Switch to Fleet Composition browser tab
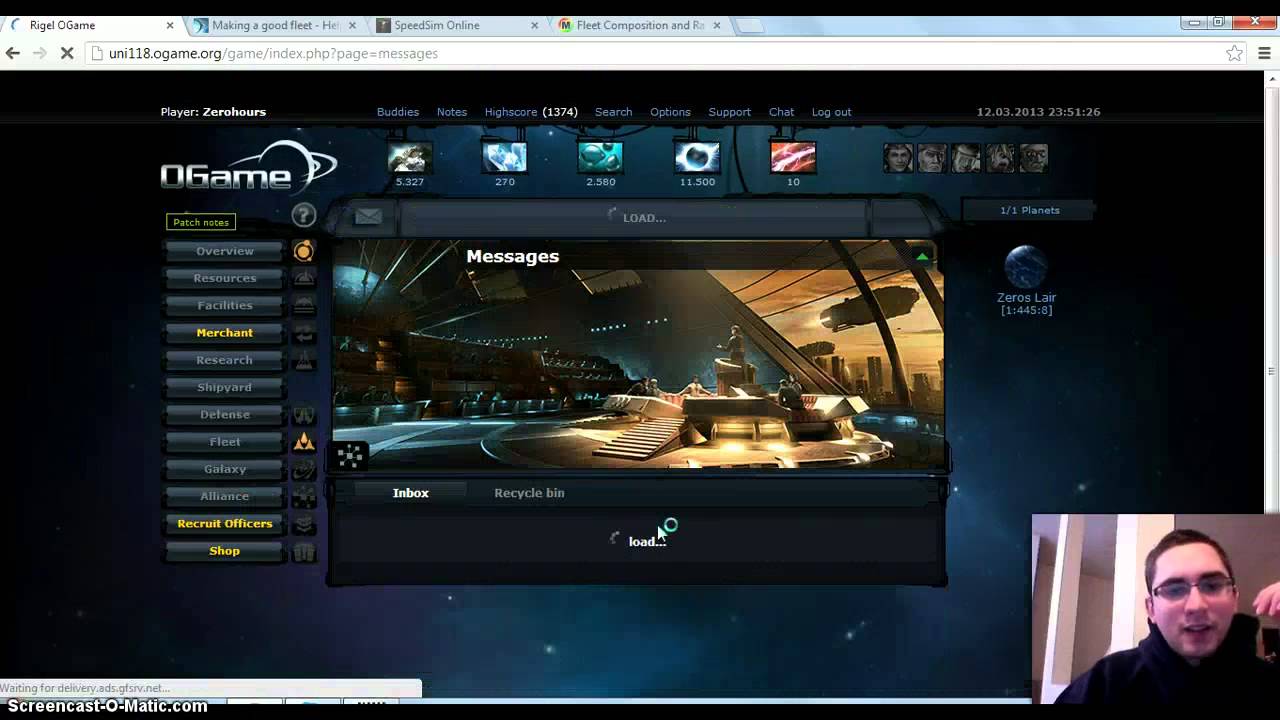This screenshot has height=720, width=1280. (638, 25)
